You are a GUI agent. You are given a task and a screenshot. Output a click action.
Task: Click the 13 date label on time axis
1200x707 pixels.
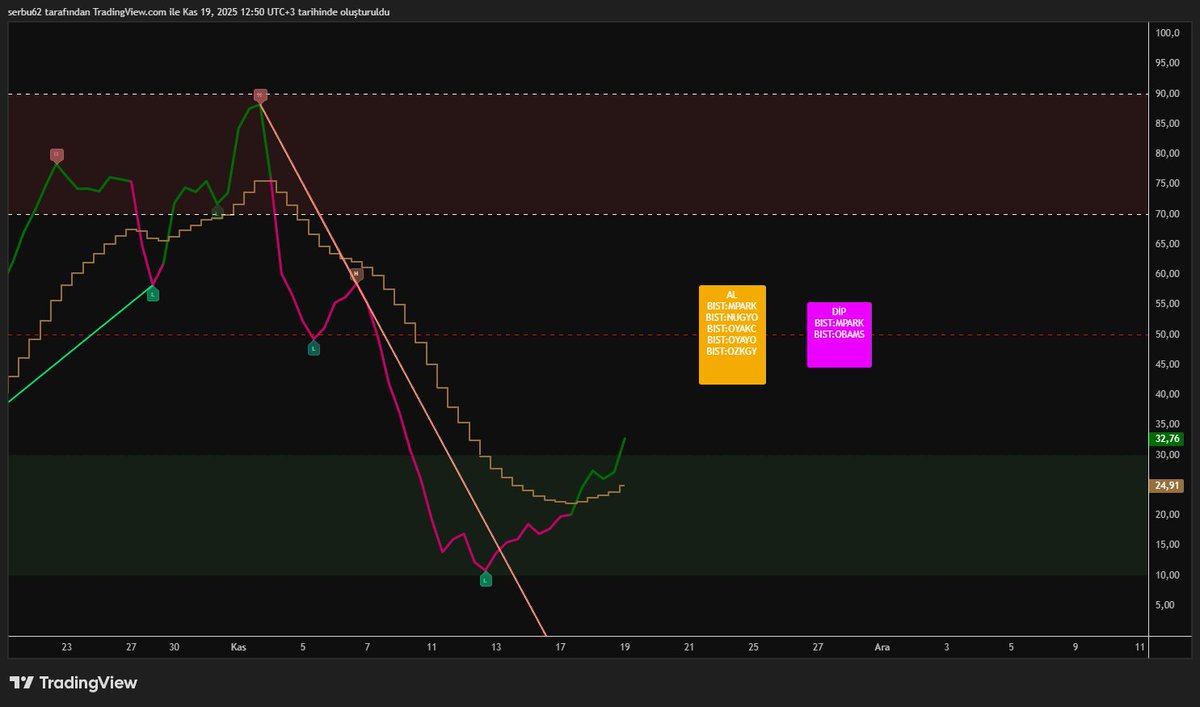pos(496,647)
